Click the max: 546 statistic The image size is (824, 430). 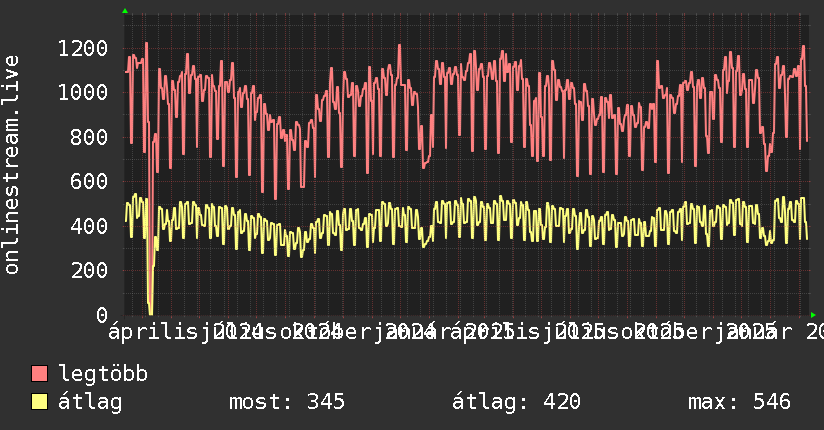[739, 402]
